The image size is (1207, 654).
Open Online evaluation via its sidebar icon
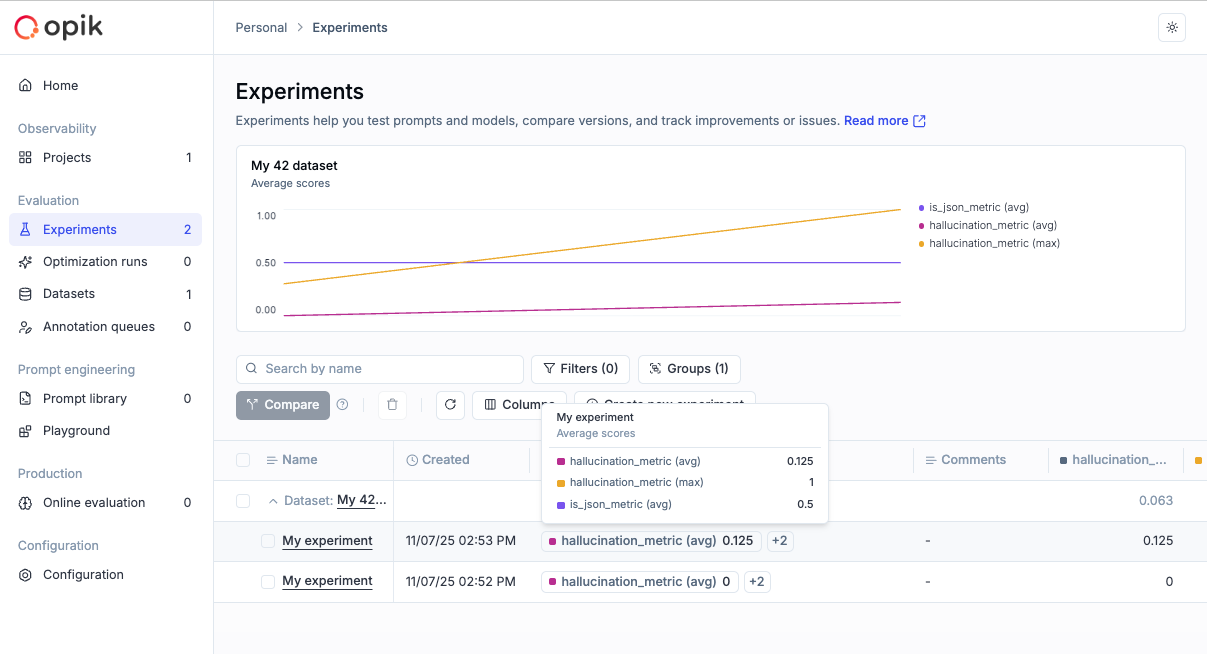pyautogui.click(x=25, y=502)
